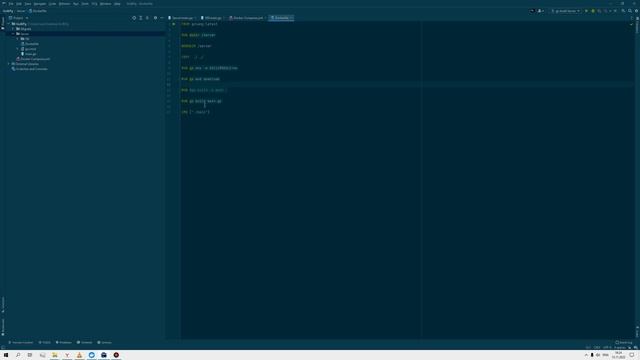Open VLC cone icon on taskbar
The height and width of the screenshot is (360, 640).
(79, 355)
